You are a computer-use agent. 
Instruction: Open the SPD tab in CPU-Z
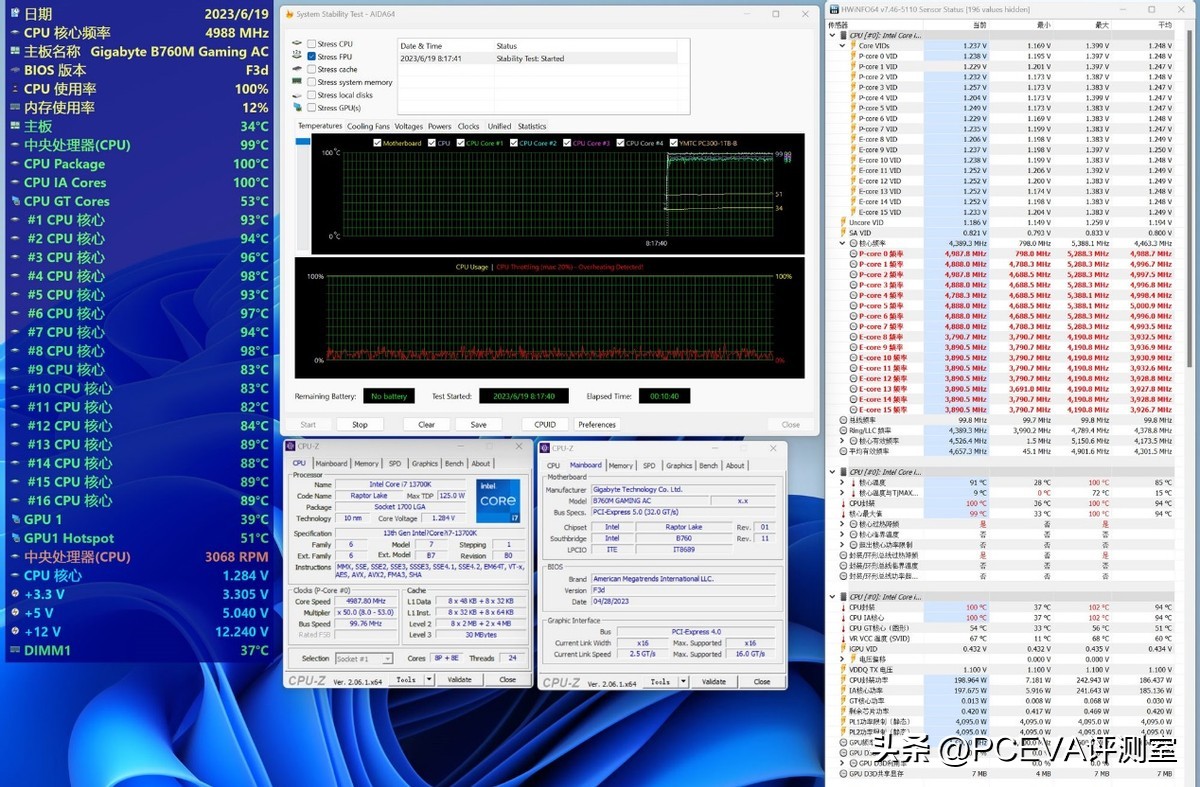pyautogui.click(x=395, y=463)
